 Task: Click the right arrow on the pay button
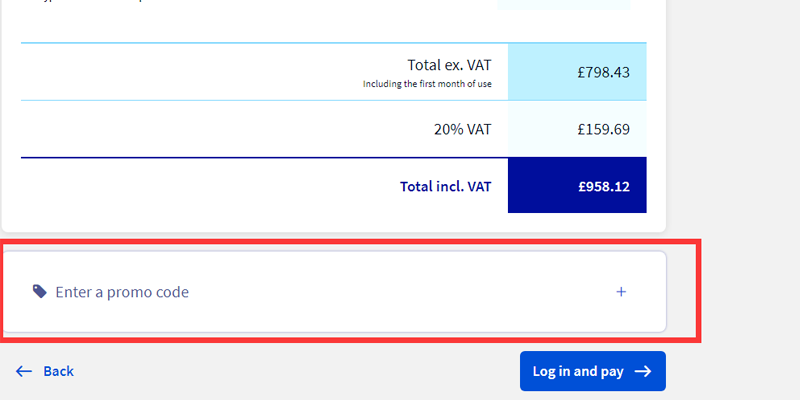click(643, 371)
